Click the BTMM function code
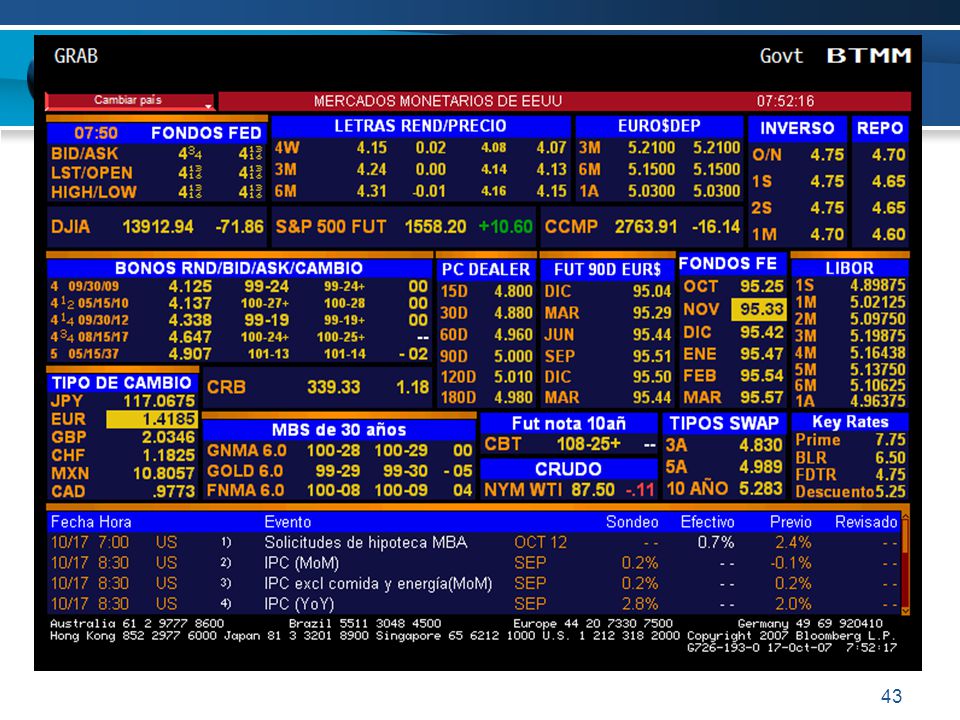Screen dimensions: 960x720 point(869,56)
